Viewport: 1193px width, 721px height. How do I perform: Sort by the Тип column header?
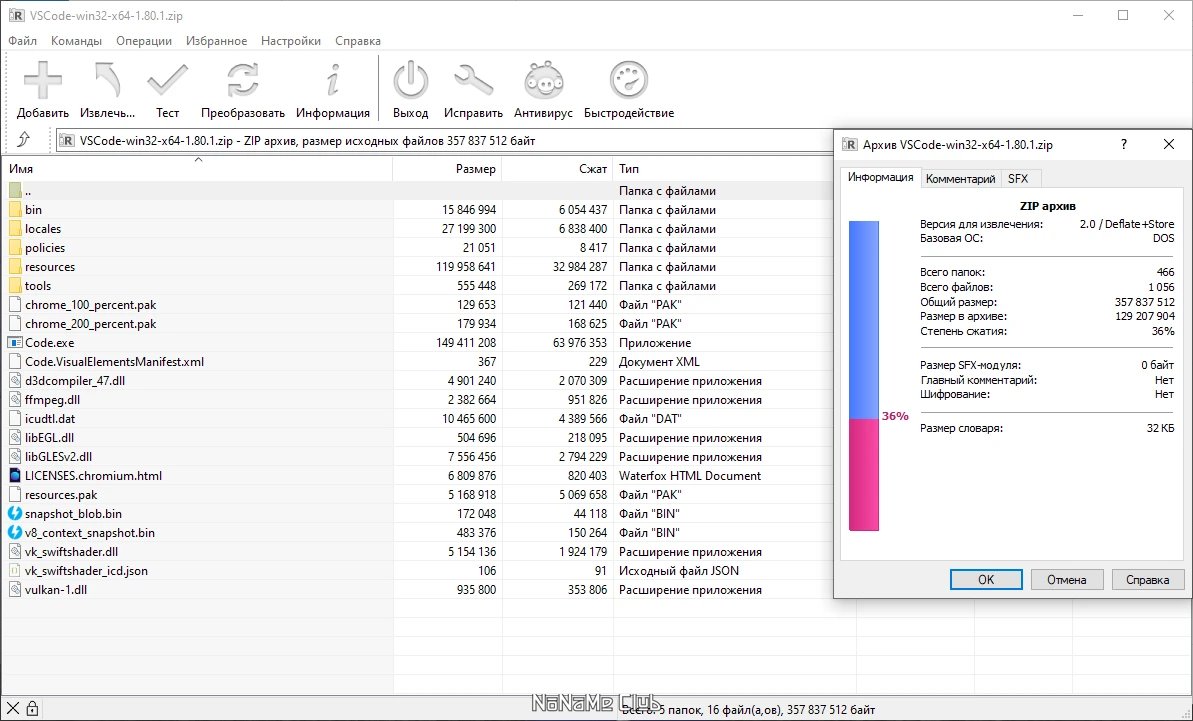[723, 169]
